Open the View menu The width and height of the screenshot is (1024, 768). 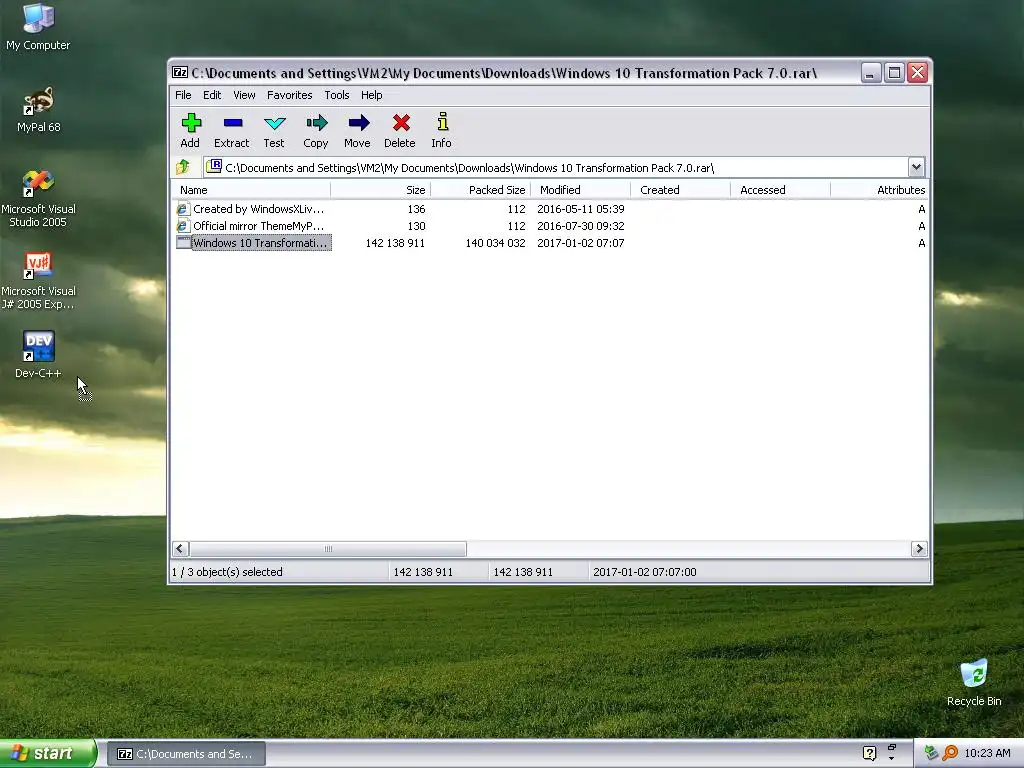[244, 95]
